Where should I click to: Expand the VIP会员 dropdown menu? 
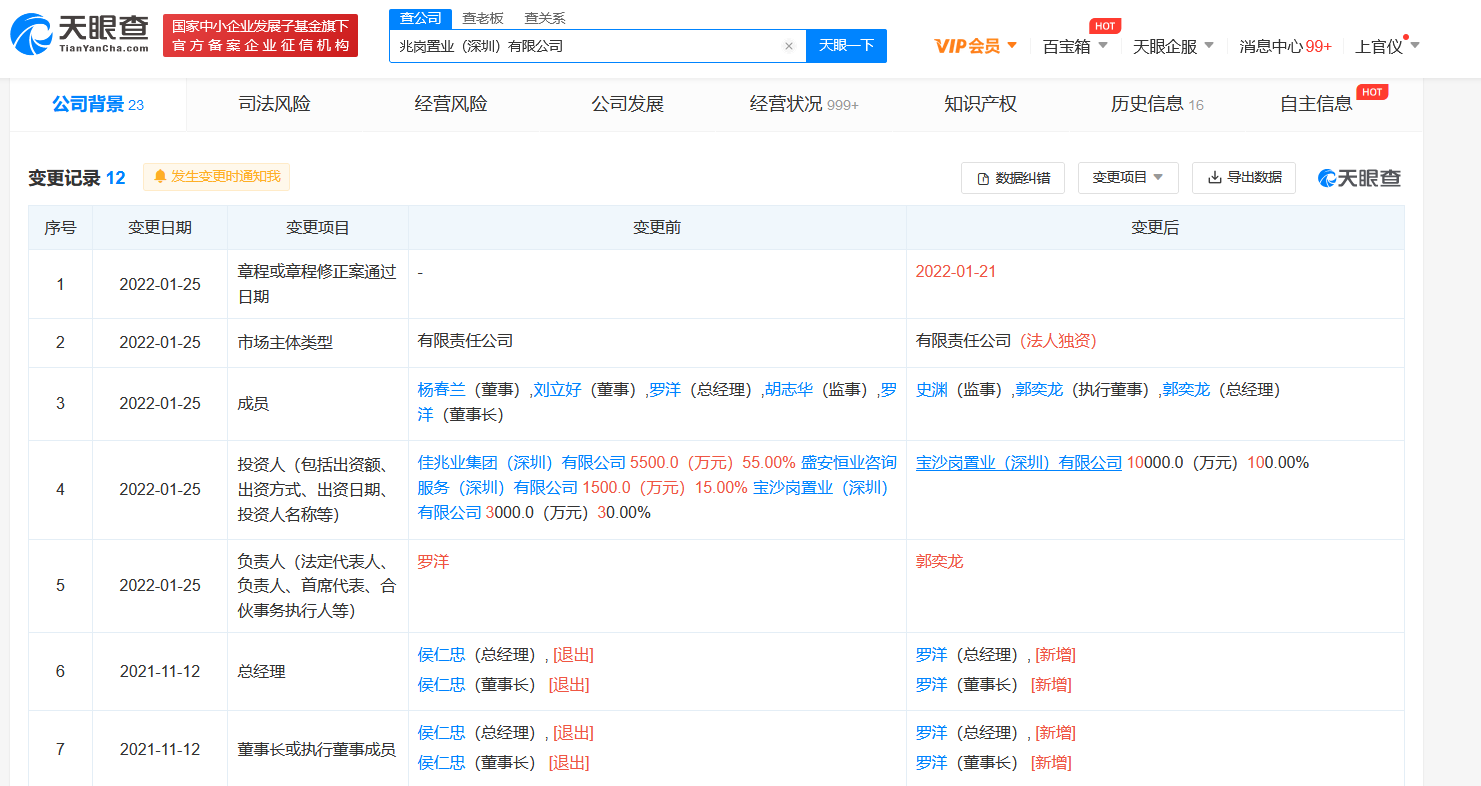click(975, 46)
